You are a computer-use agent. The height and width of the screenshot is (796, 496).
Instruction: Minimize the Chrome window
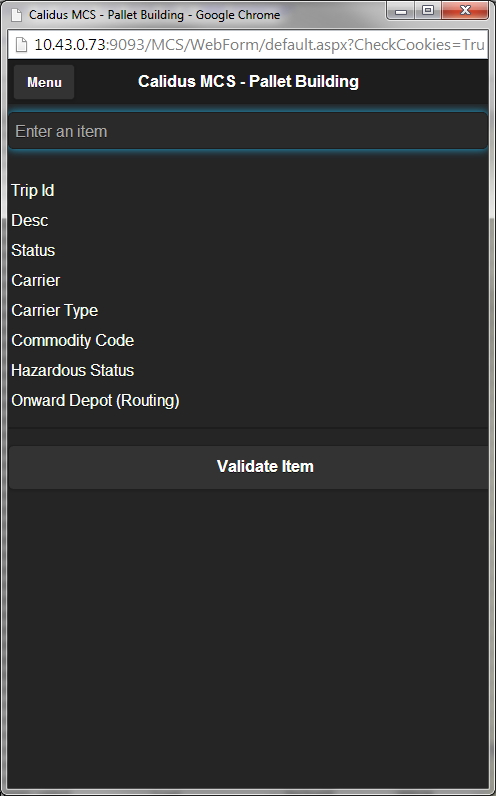point(401,10)
